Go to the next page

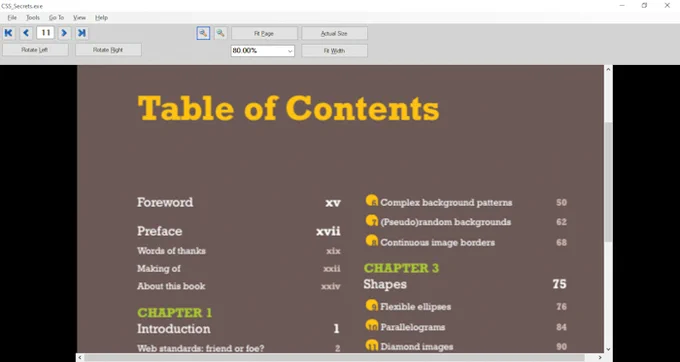[x=64, y=33]
